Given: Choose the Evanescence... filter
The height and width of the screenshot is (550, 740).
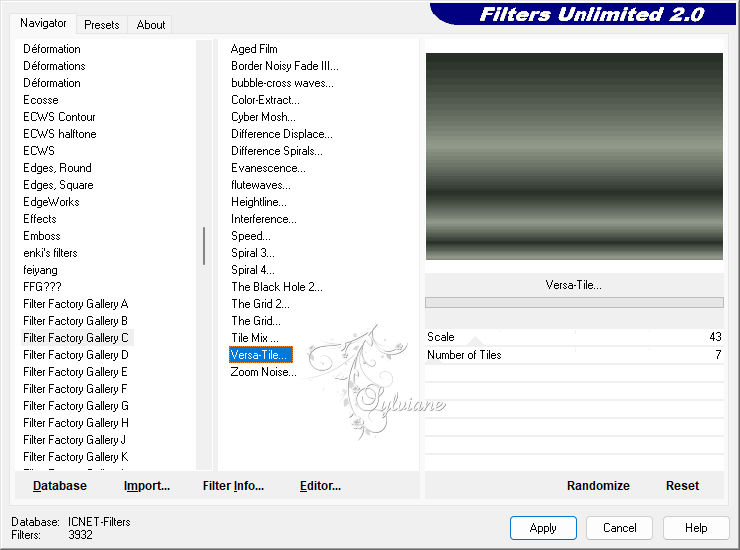Looking at the screenshot, I should point(268,168).
